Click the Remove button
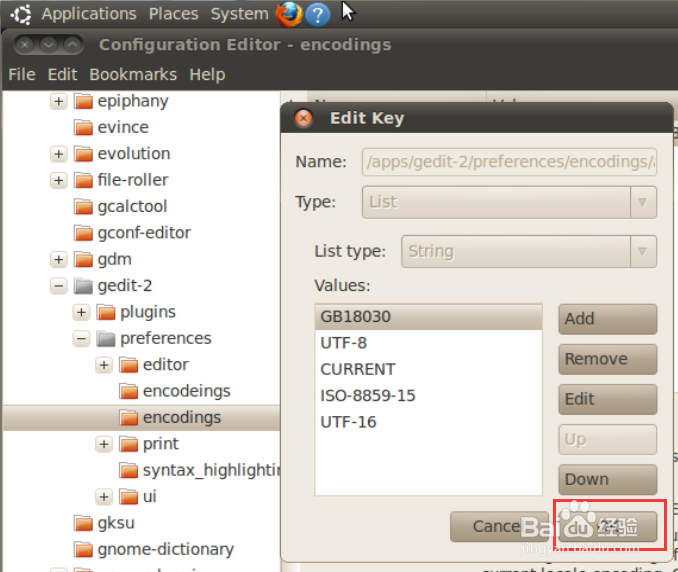678x572 pixels. 608,359
